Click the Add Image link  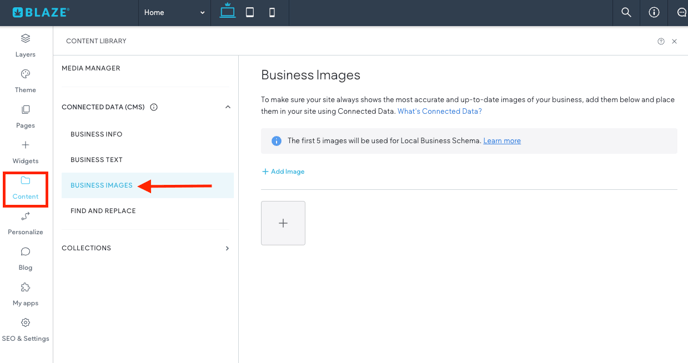pyautogui.click(x=283, y=172)
